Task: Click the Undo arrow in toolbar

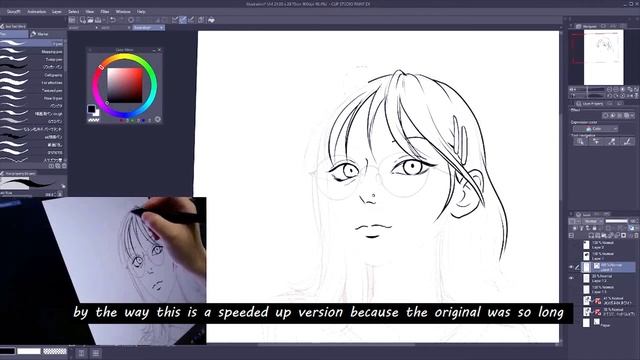Action: tap(113, 20)
